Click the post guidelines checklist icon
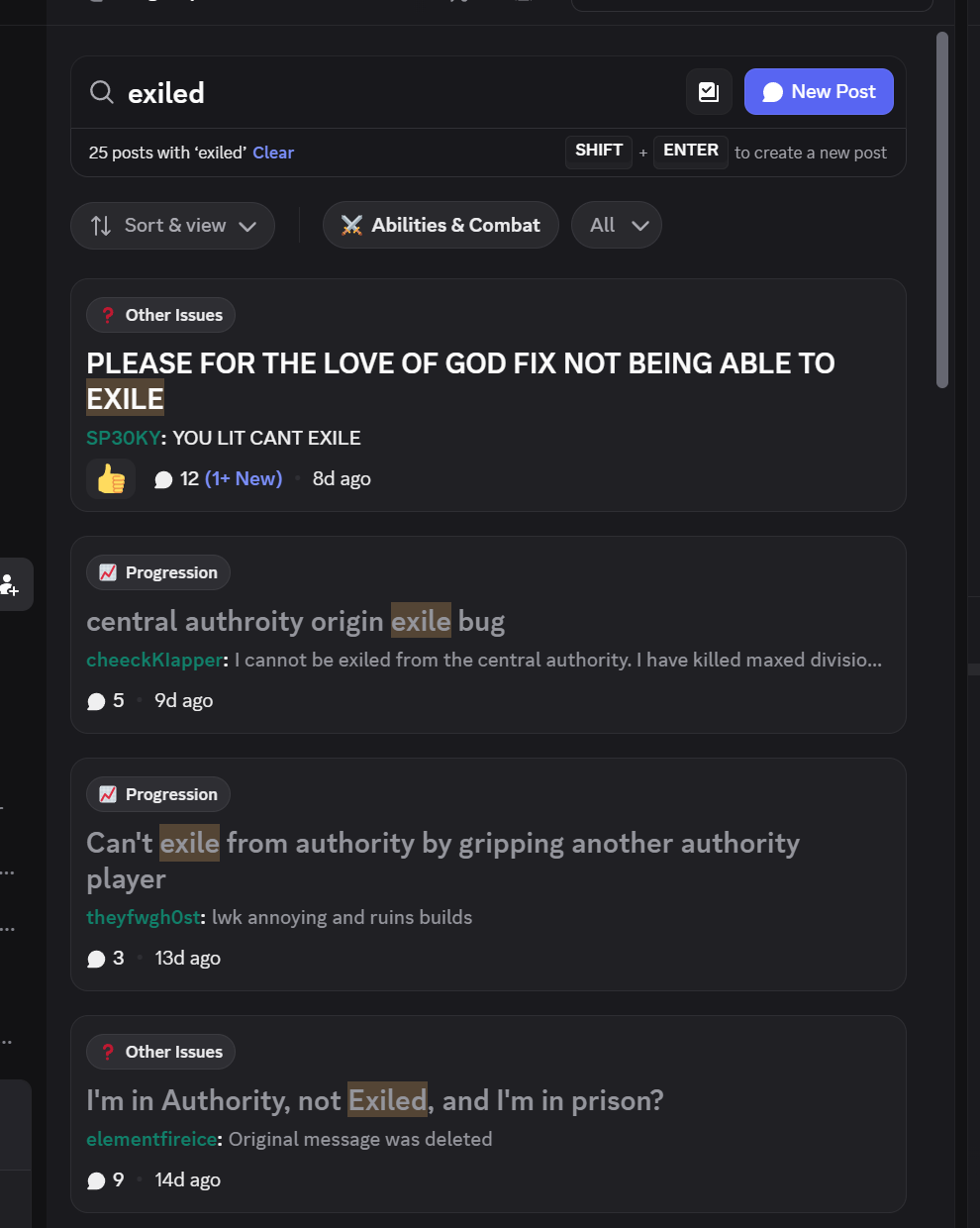 click(709, 92)
